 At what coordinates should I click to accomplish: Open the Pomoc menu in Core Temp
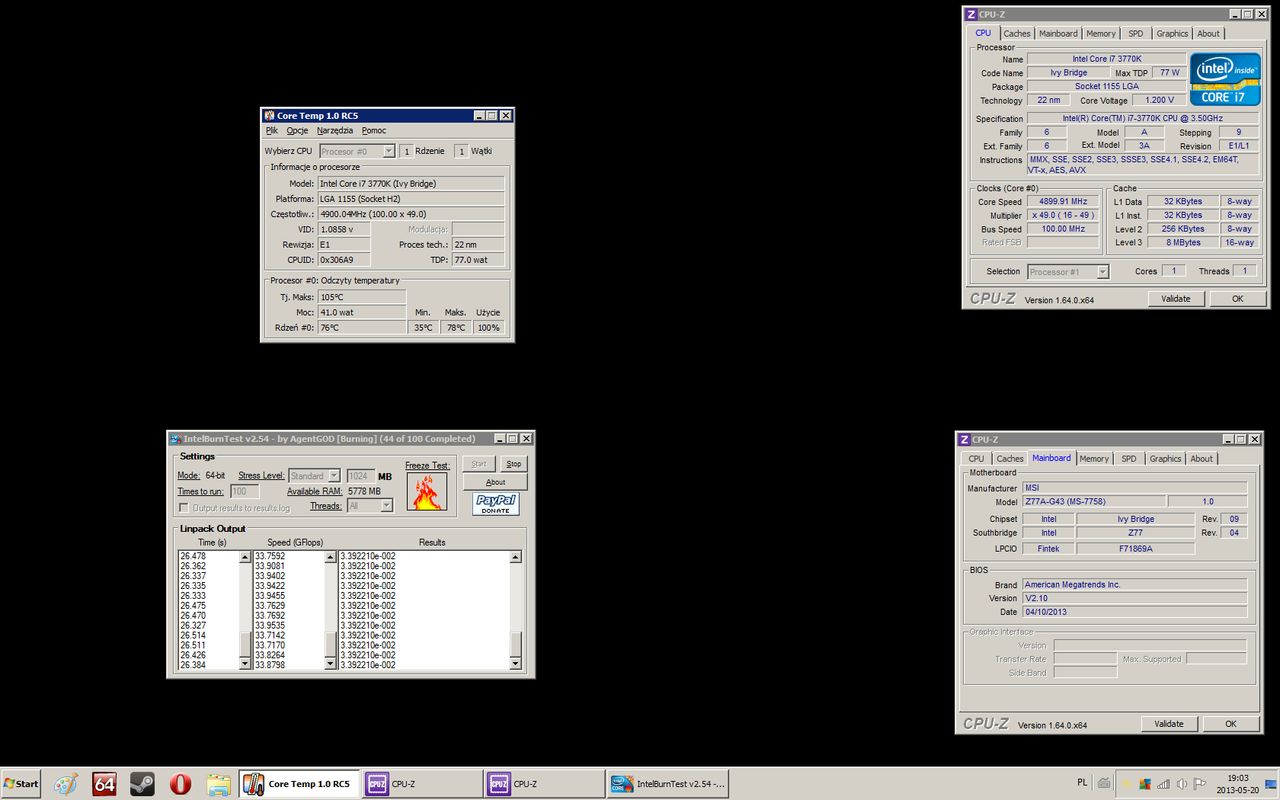pyautogui.click(x=374, y=131)
